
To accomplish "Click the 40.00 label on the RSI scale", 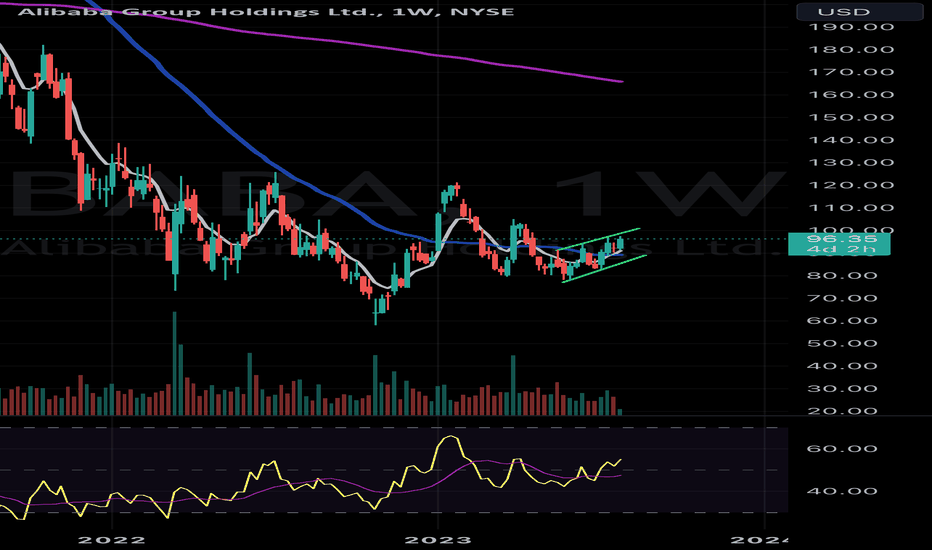I will (842, 491).
